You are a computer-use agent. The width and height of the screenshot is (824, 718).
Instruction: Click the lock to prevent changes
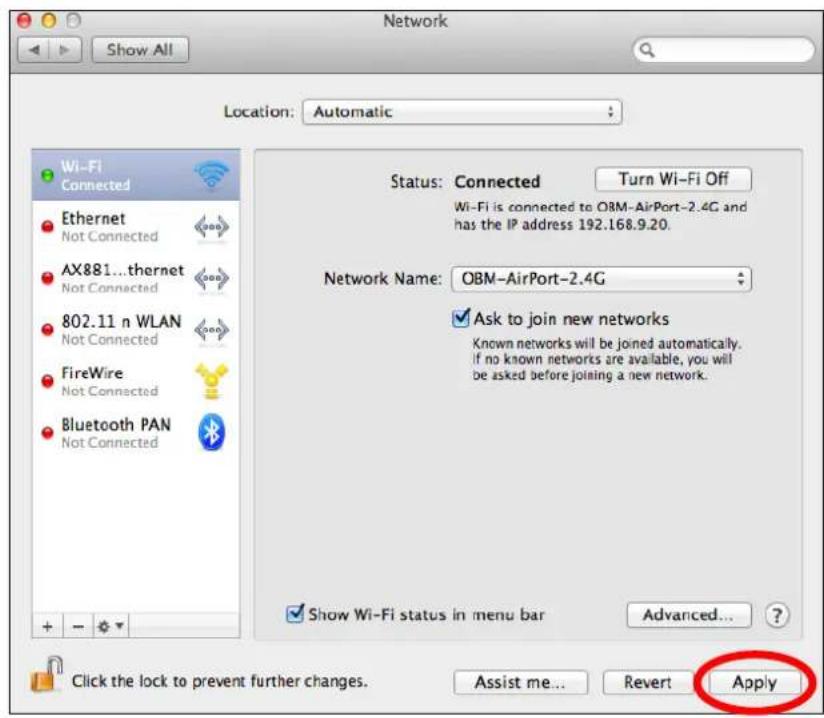click(x=47, y=674)
